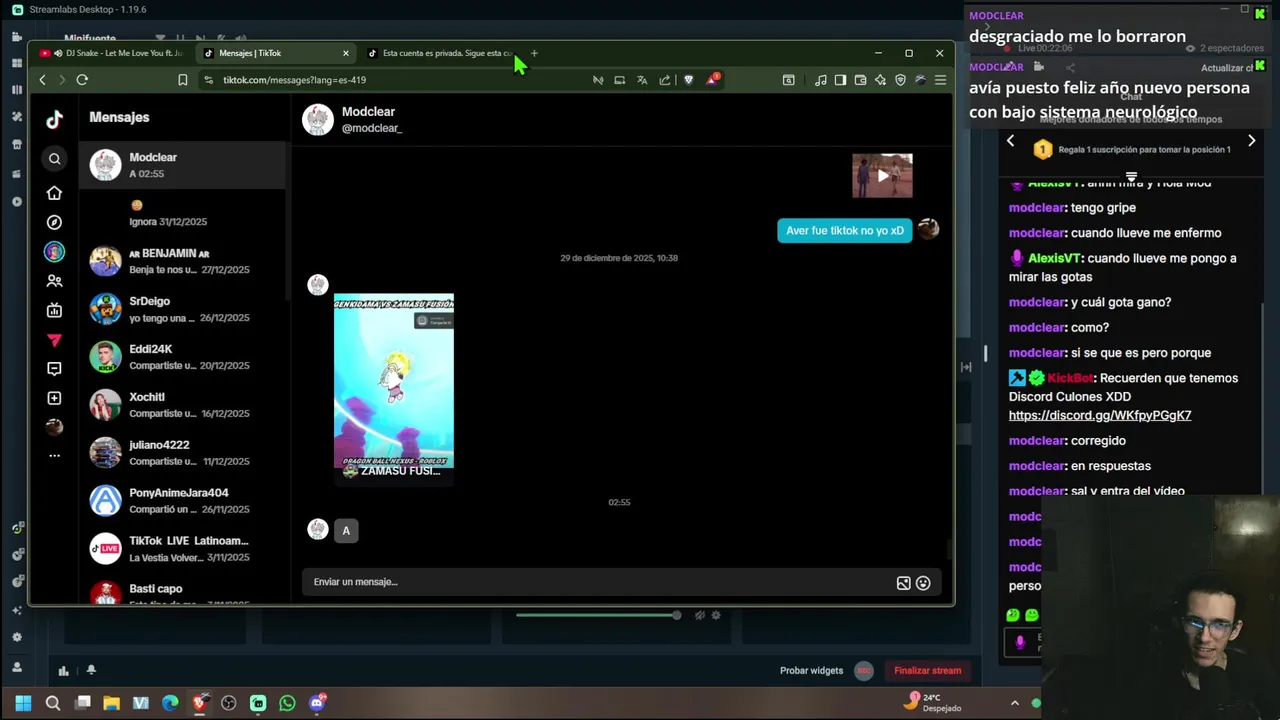Open the More (three dots) menu in TikTok
The height and width of the screenshot is (720, 1280).
tap(55, 455)
